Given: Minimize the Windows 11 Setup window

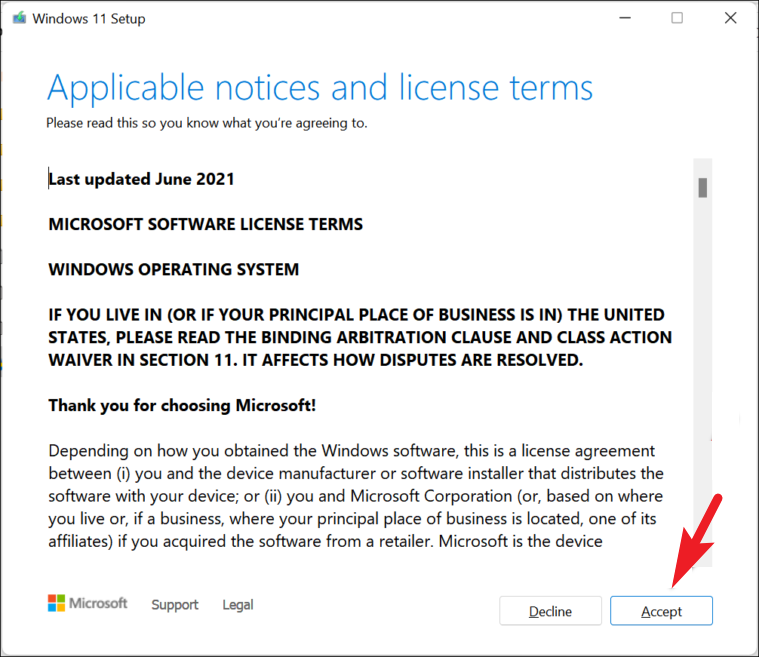Looking at the screenshot, I should (x=625, y=18).
